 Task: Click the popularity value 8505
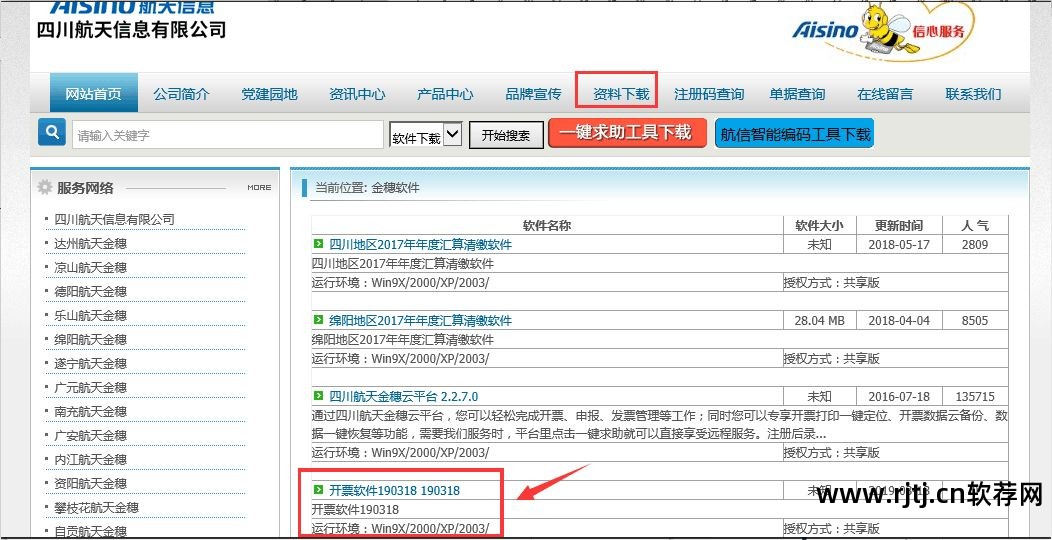(x=975, y=321)
